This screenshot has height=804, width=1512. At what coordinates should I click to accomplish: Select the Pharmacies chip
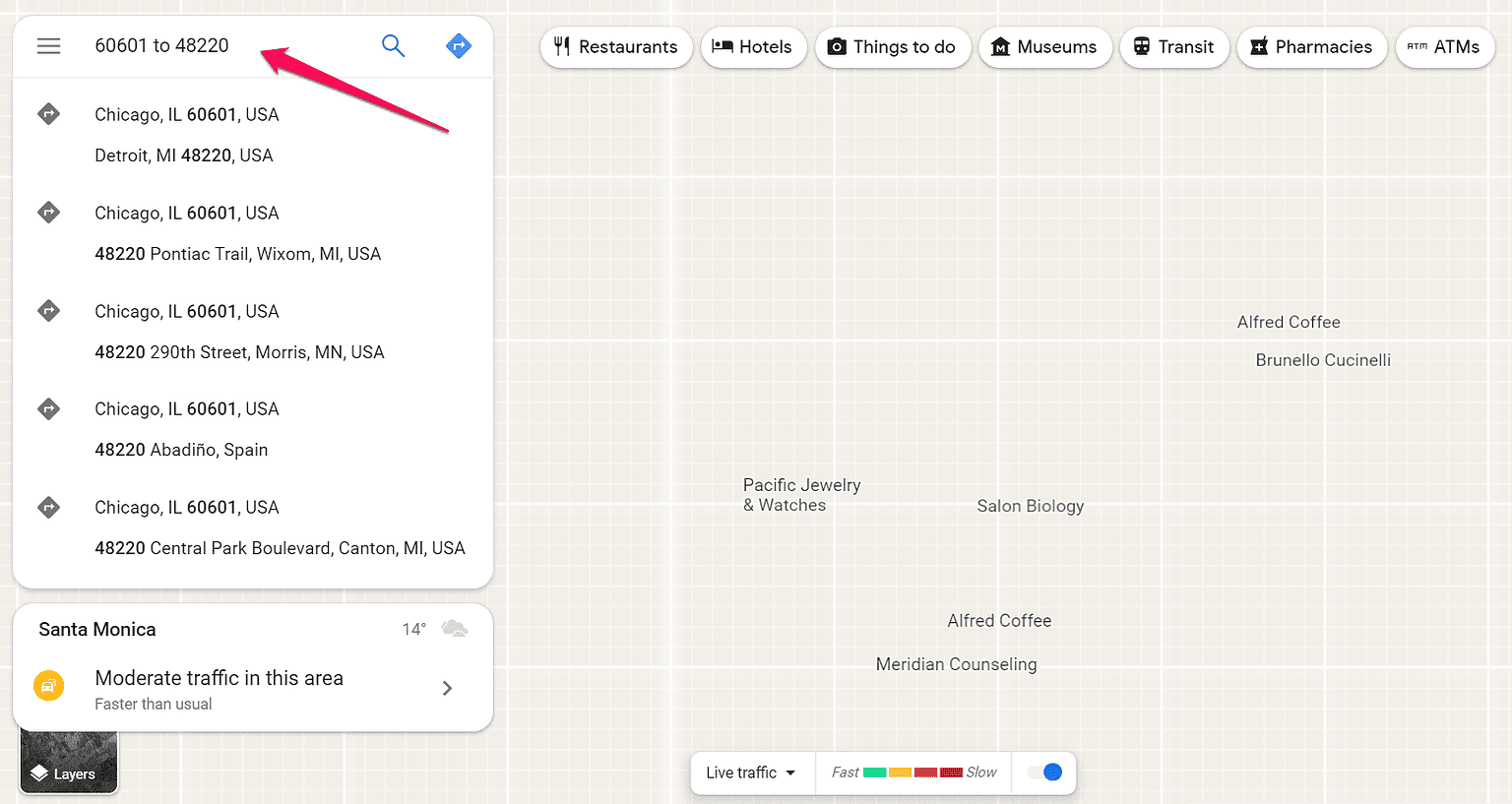[x=1311, y=46]
